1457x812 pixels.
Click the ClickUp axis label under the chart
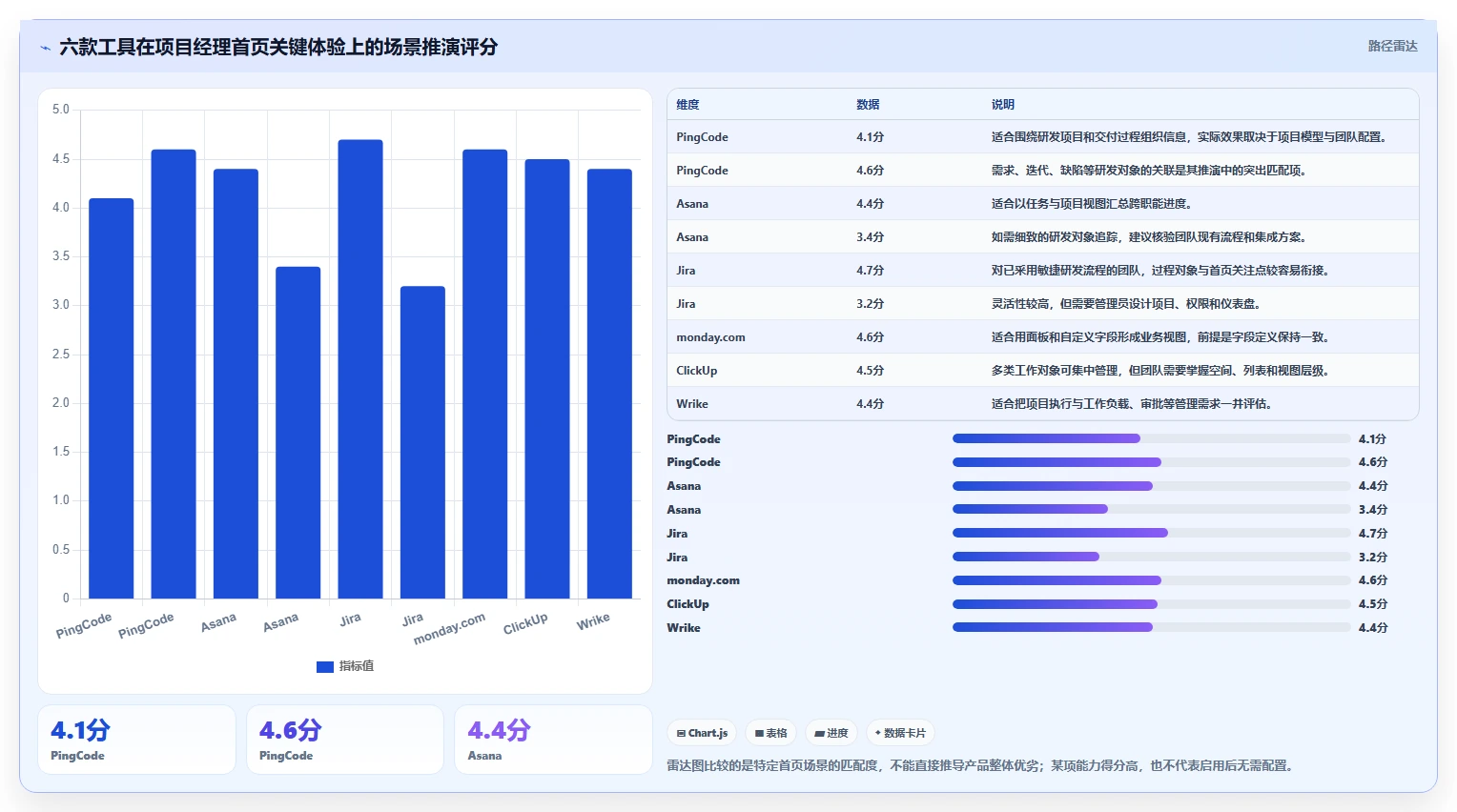[525, 624]
